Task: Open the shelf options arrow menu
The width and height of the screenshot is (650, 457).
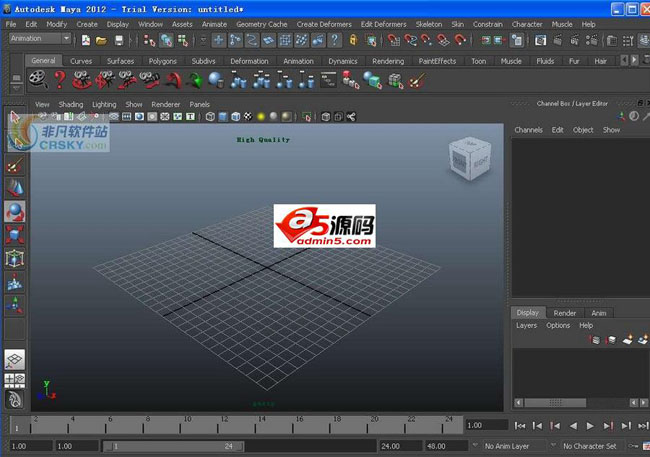Action: click(x=16, y=88)
